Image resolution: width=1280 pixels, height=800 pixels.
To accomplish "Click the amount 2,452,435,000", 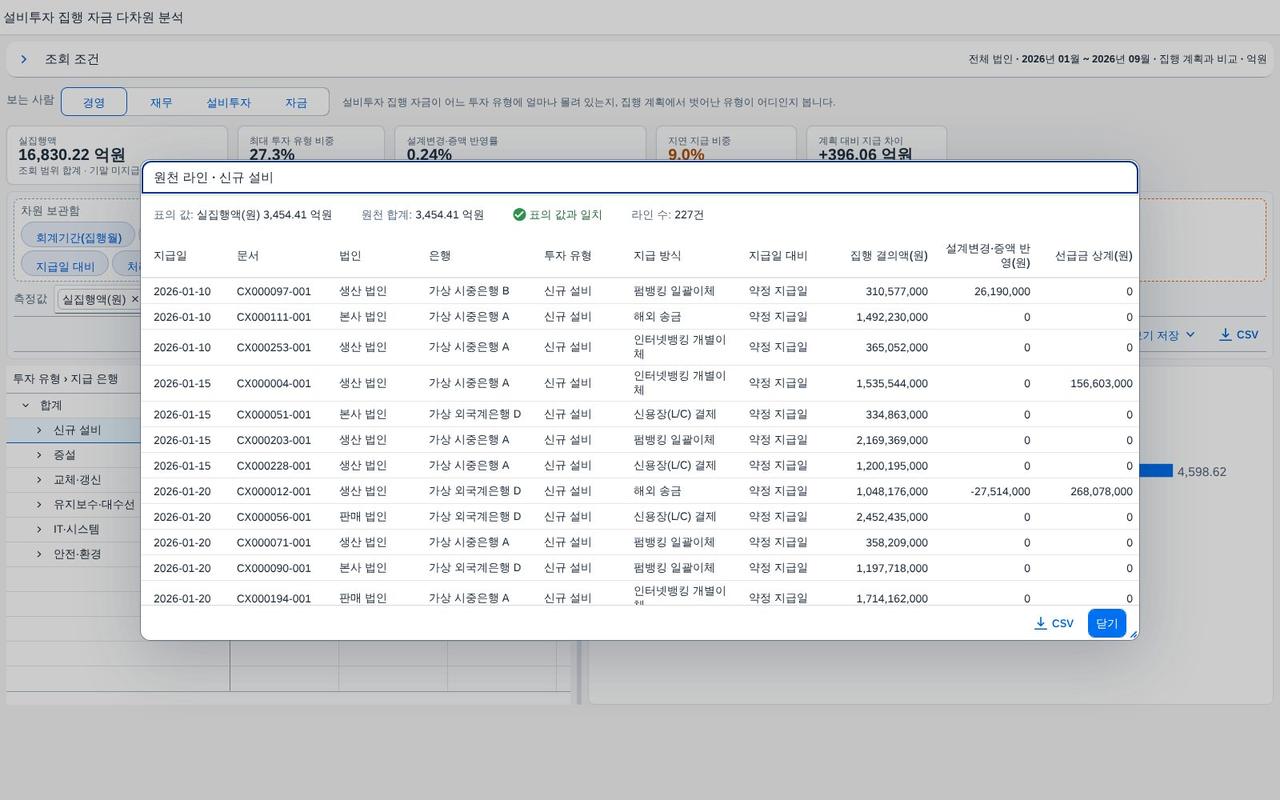I will coord(892,517).
